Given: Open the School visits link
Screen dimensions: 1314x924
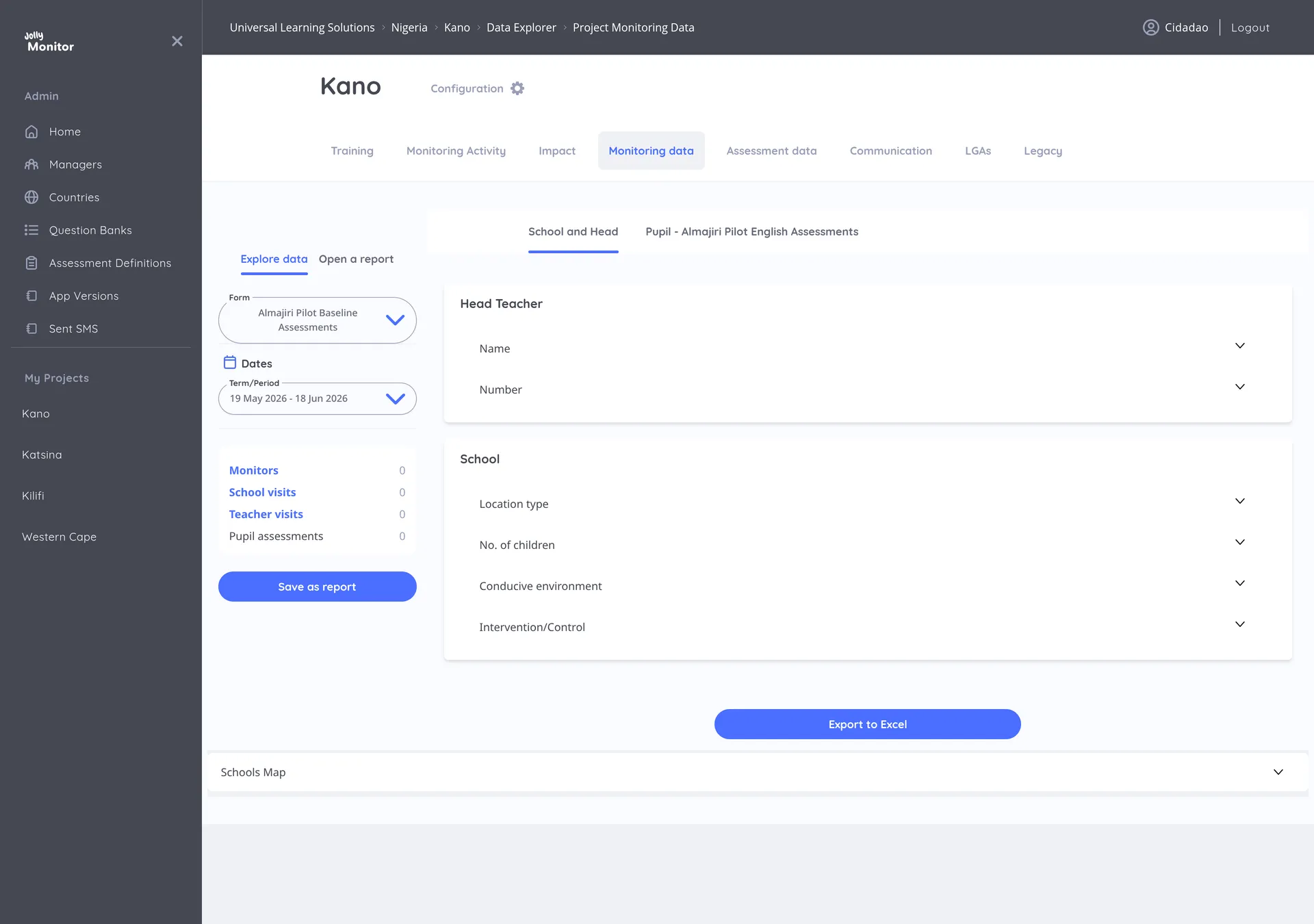Looking at the screenshot, I should 262,492.
